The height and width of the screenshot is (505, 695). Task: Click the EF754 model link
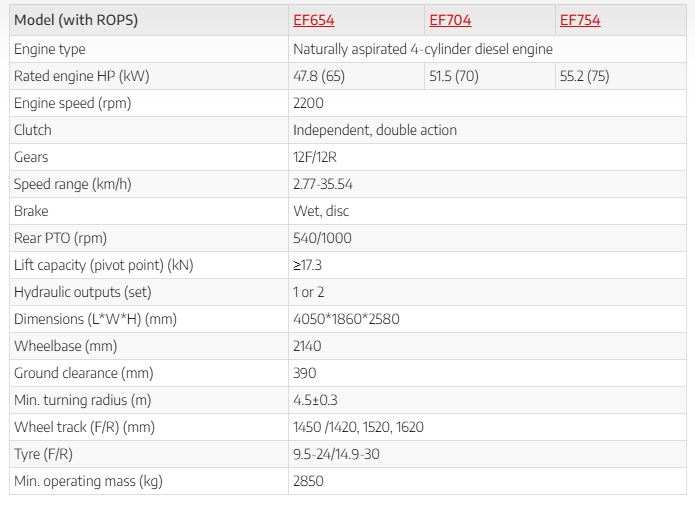[x=580, y=20]
